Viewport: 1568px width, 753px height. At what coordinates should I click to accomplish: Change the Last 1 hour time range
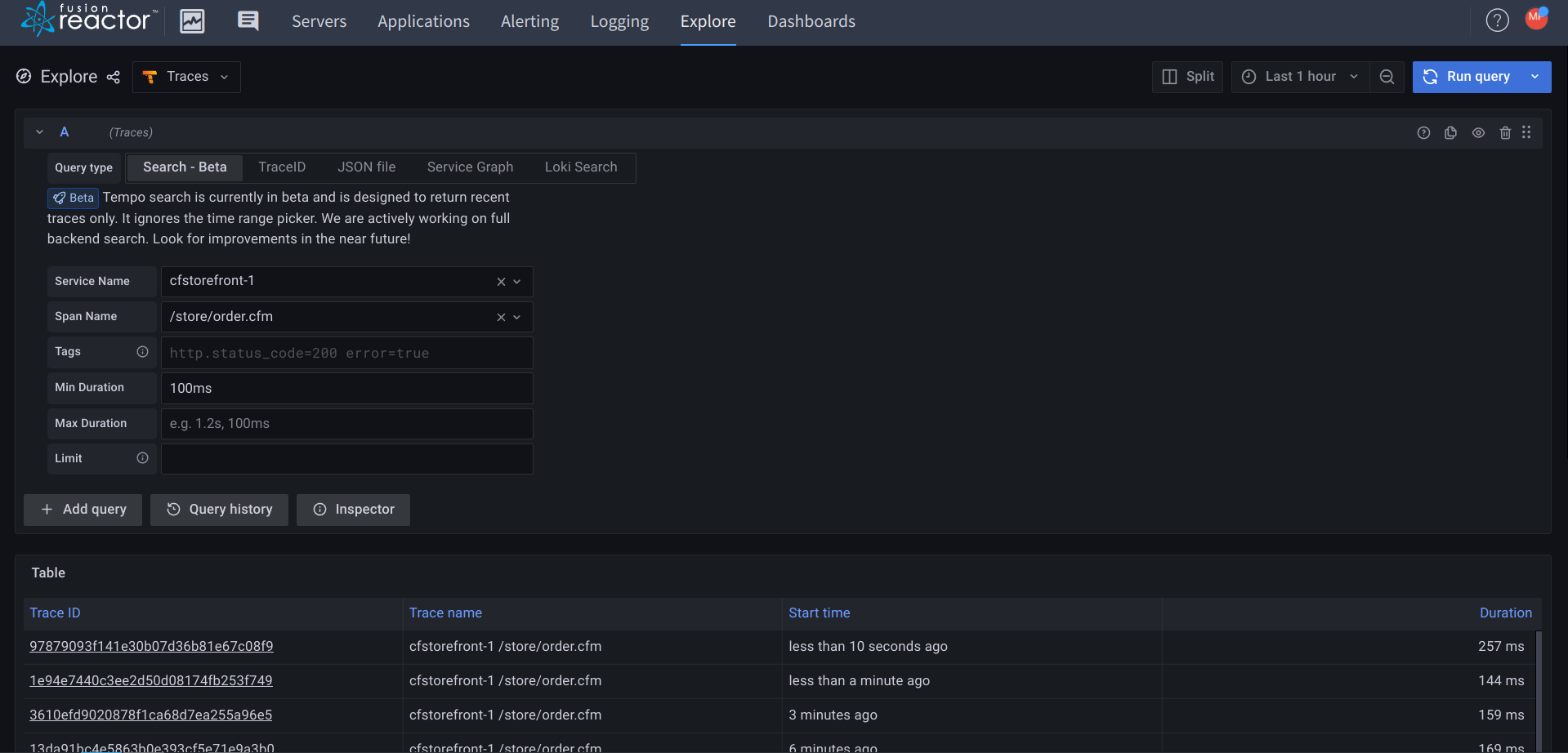point(1299,76)
